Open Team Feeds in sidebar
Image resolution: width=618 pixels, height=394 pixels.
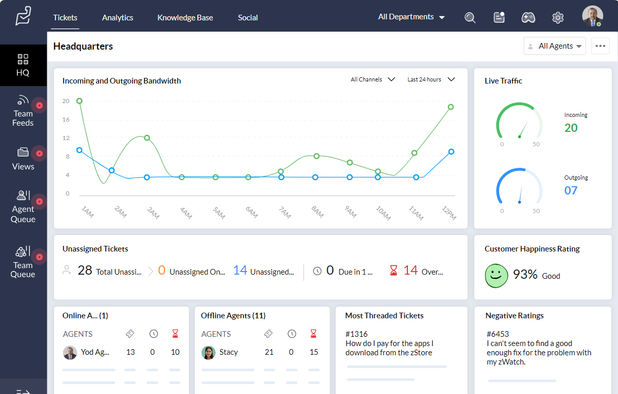point(23,112)
